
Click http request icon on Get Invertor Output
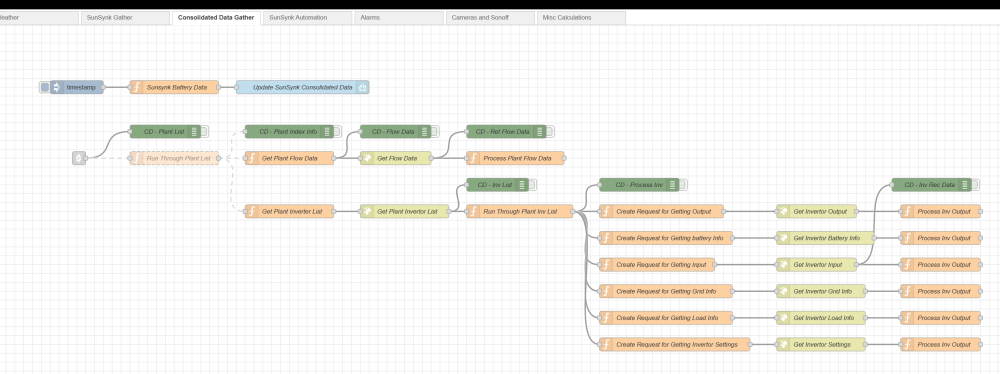(783, 211)
